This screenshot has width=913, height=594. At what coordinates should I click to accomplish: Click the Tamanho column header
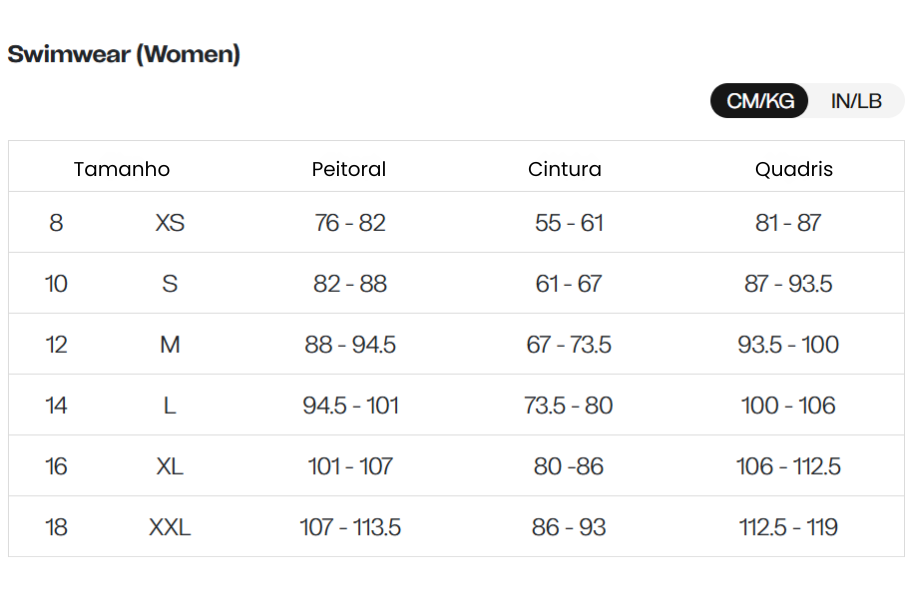[x=122, y=169]
